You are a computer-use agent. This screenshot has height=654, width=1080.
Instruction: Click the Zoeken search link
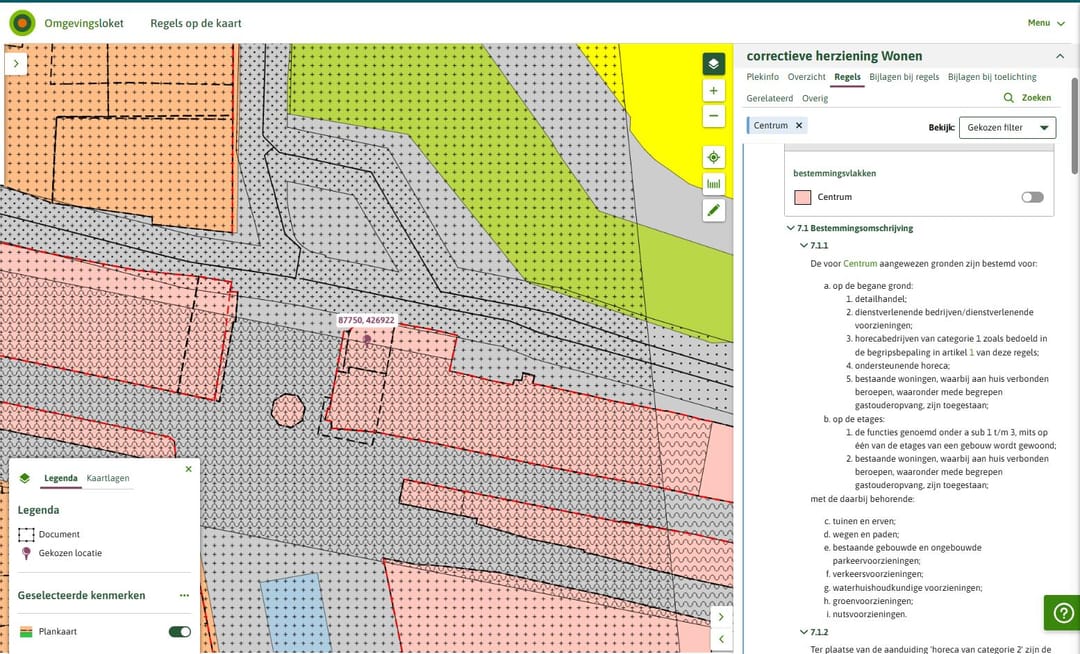coord(1028,98)
